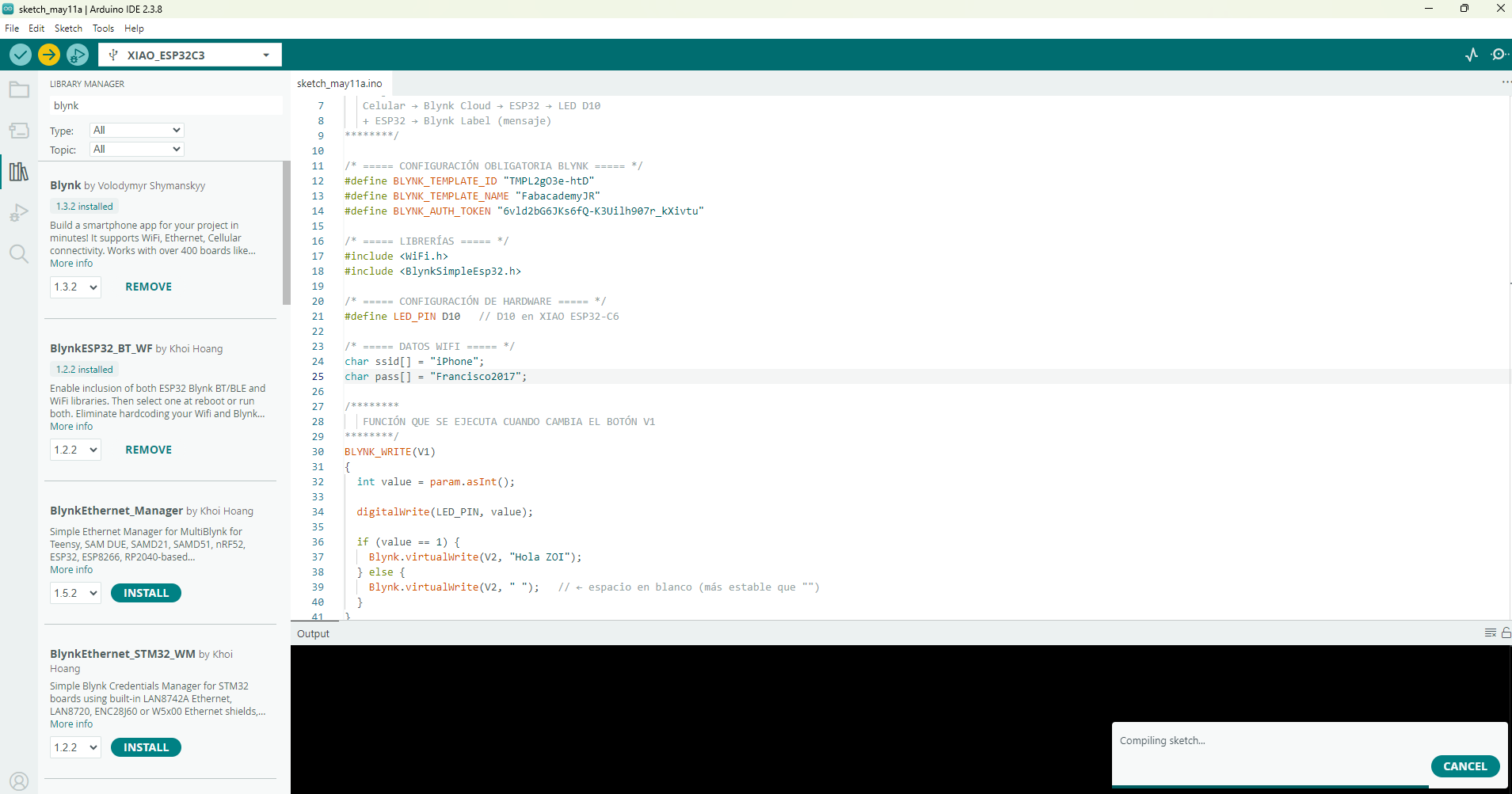The height and width of the screenshot is (794, 1512).
Task: Click the '#include <BlynkSimpleEsp32.h>' line
Action: tap(432, 272)
